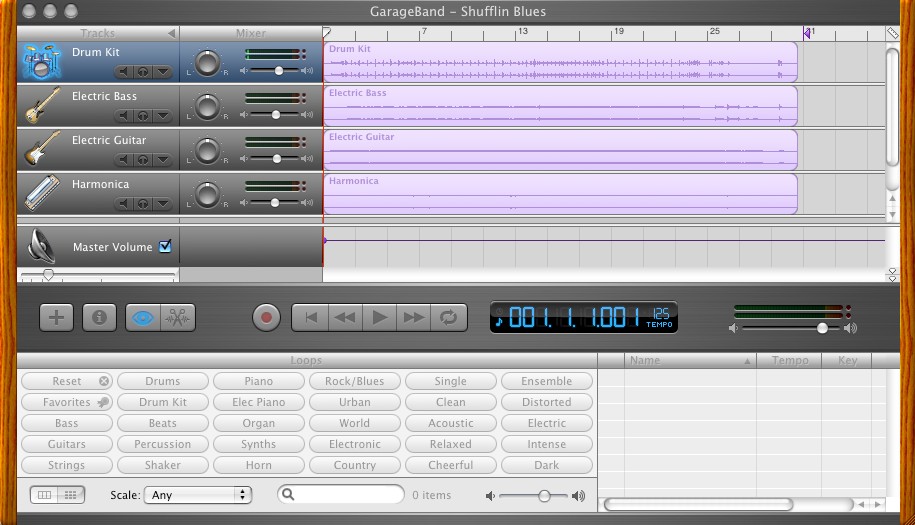The height and width of the screenshot is (525, 915).
Task: Switch loop browser to column view
Action: [44, 495]
